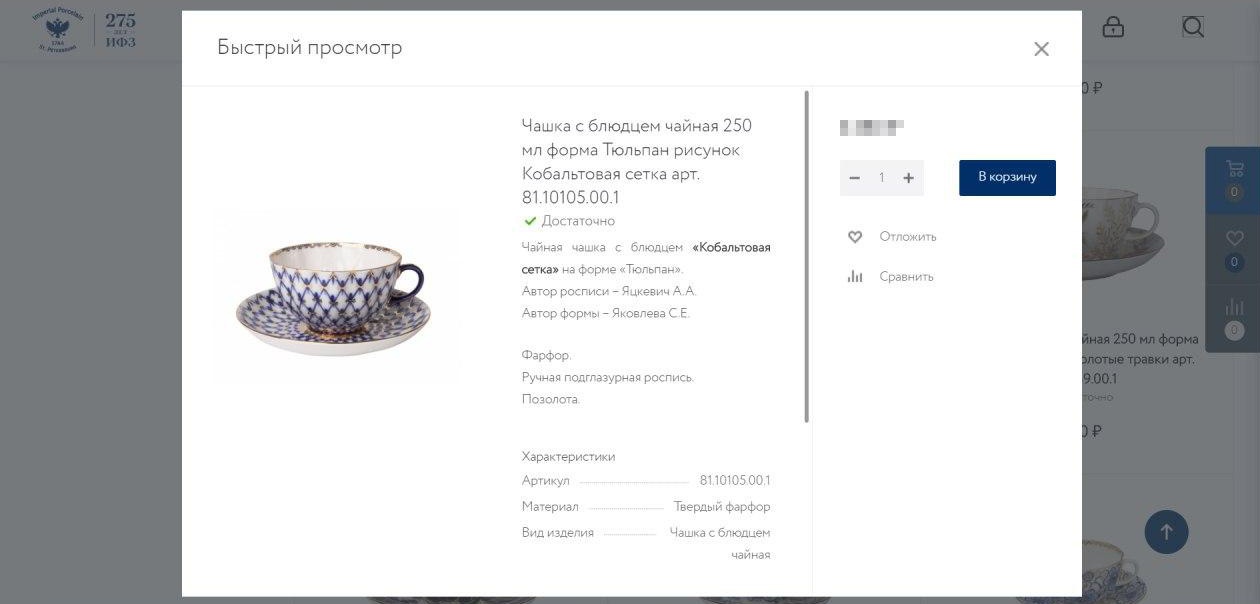Click the 'Сравнить' link text

(907, 277)
